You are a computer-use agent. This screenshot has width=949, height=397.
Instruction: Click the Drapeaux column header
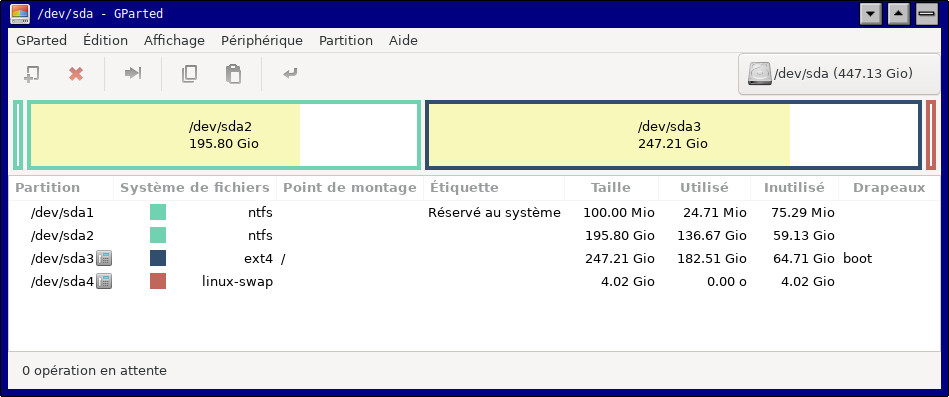889,188
